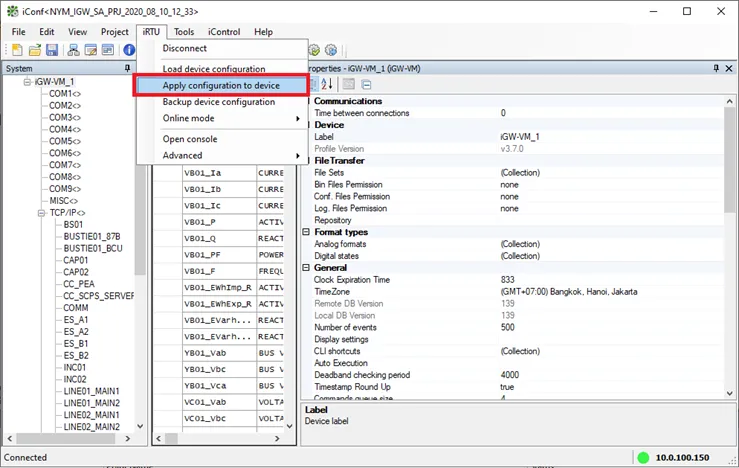Click the Properties panel vertical scrollbar thumb
Screen dimensions: 739x468
[x=730, y=159]
